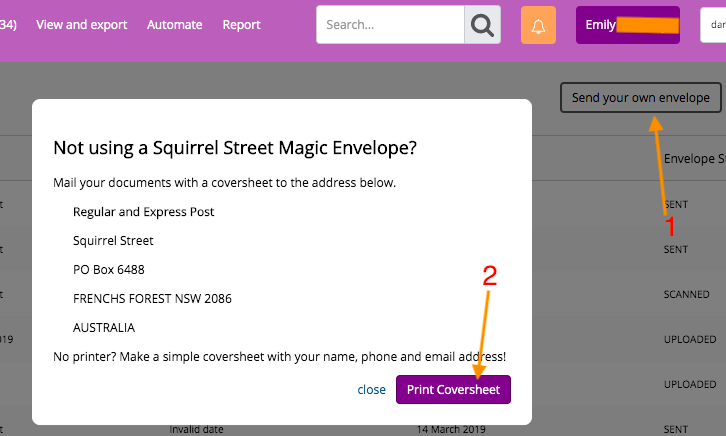
Task: Open notifications via the bell icon
Action: tap(538, 25)
